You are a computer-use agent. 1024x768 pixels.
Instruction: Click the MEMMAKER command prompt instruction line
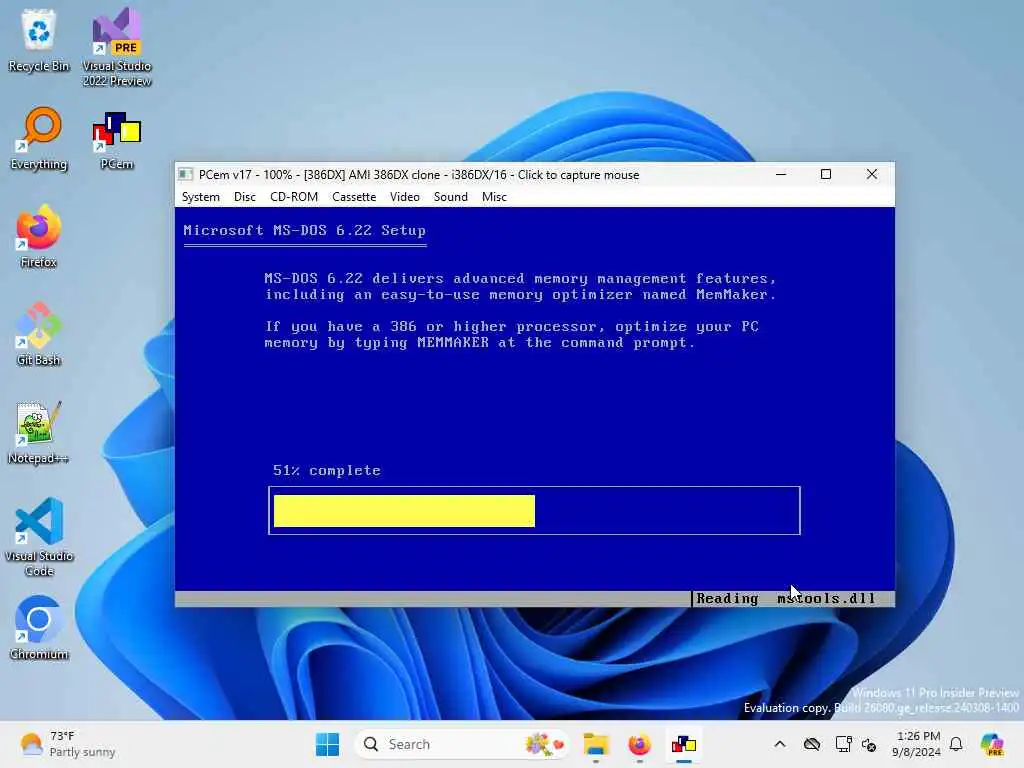click(480, 343)
